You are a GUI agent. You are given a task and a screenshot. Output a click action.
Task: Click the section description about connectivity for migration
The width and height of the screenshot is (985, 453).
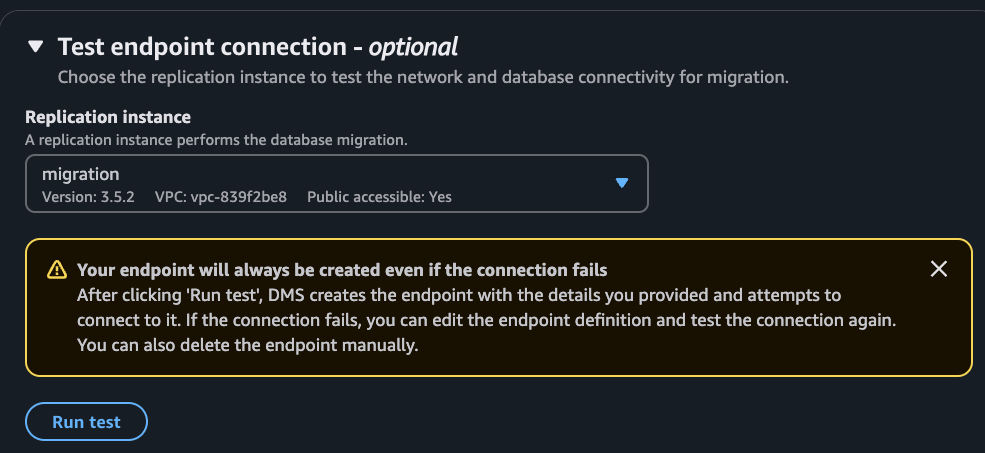(423, 77)
